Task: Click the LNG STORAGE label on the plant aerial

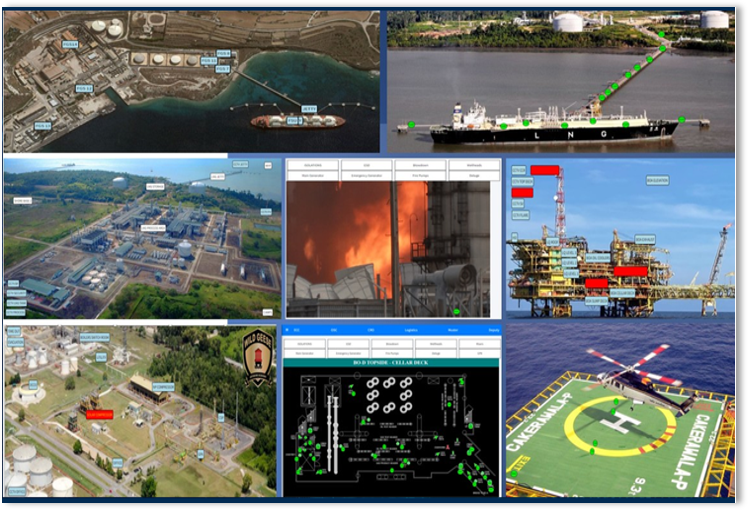Action: tap(155, 187)
